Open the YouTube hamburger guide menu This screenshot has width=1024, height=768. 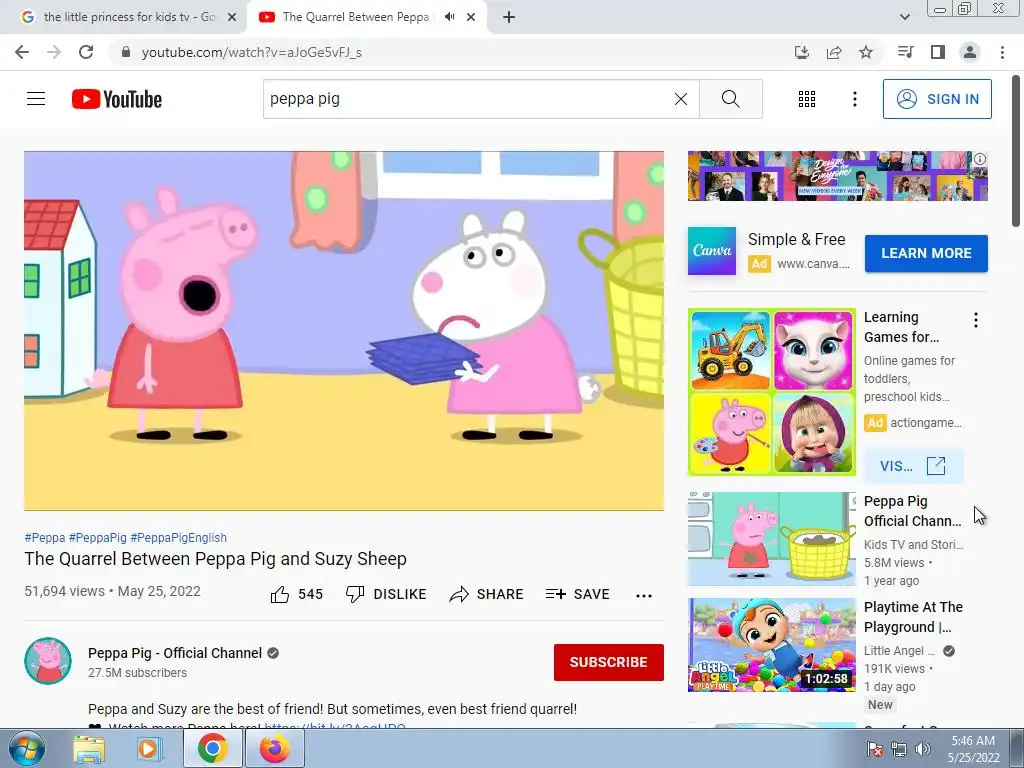click(x=36, y=99)
